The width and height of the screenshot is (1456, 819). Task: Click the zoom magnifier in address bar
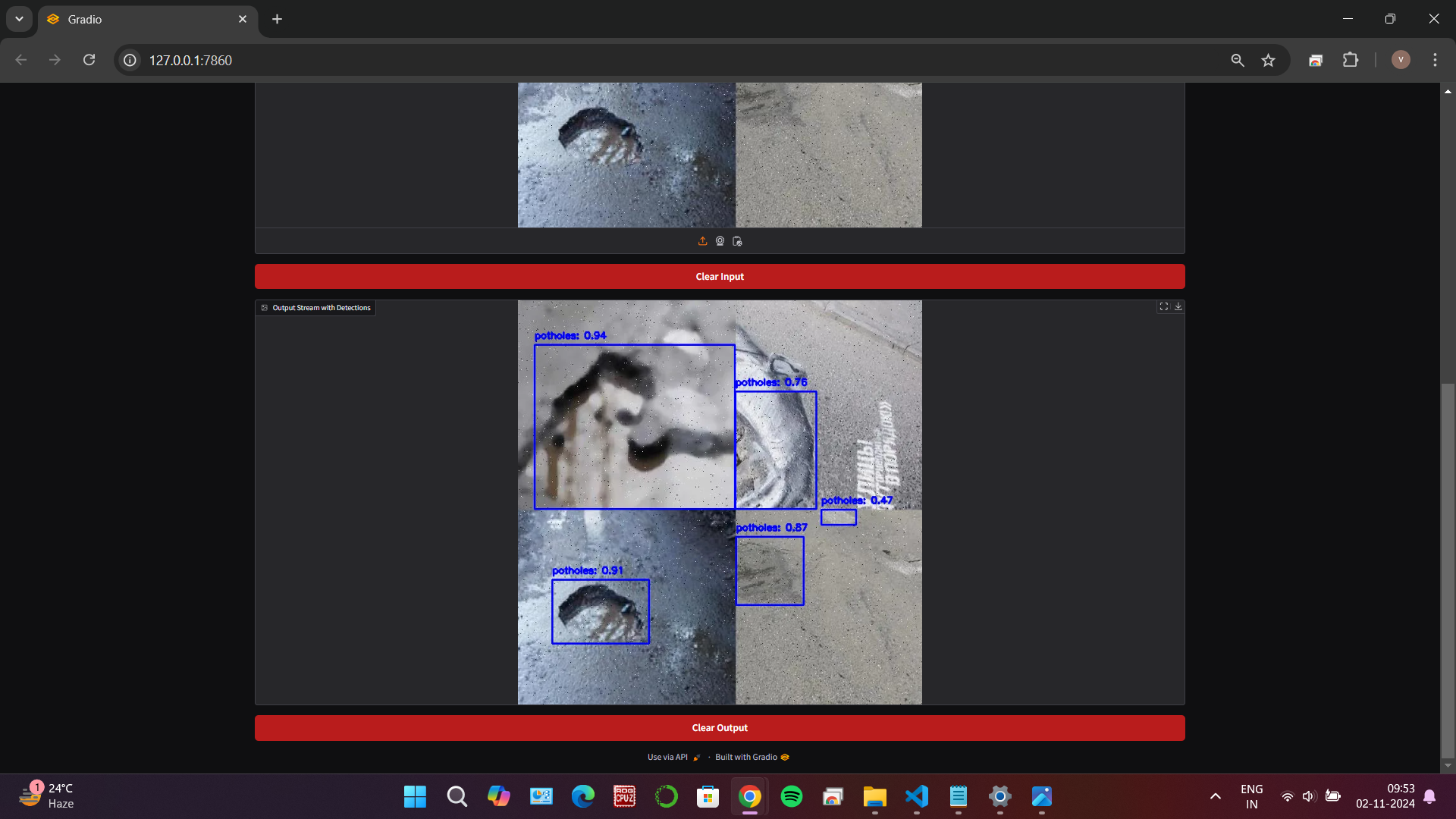click(1237, 60)
